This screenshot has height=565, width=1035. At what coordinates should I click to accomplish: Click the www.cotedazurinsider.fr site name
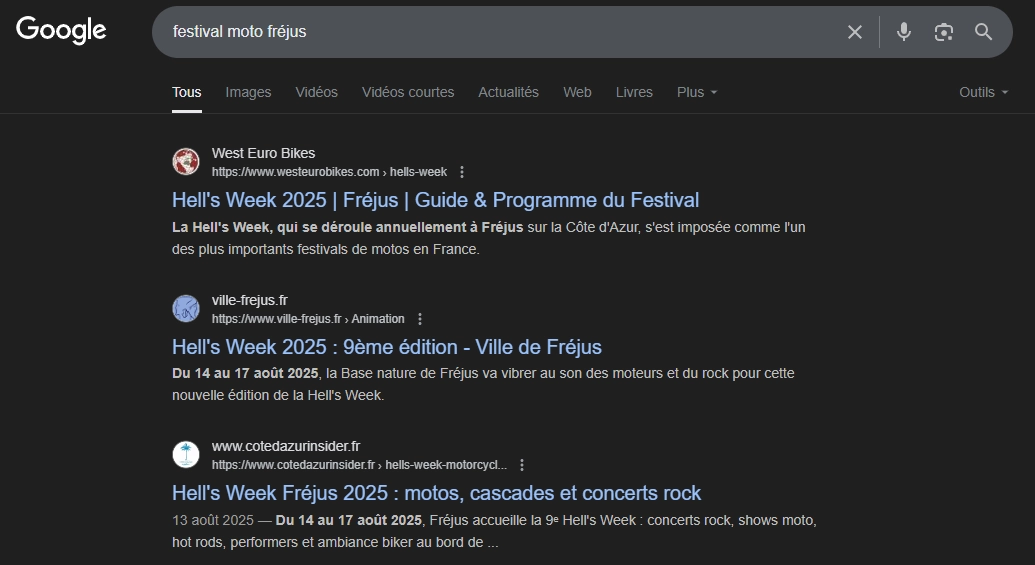click(x=286, y=447)
